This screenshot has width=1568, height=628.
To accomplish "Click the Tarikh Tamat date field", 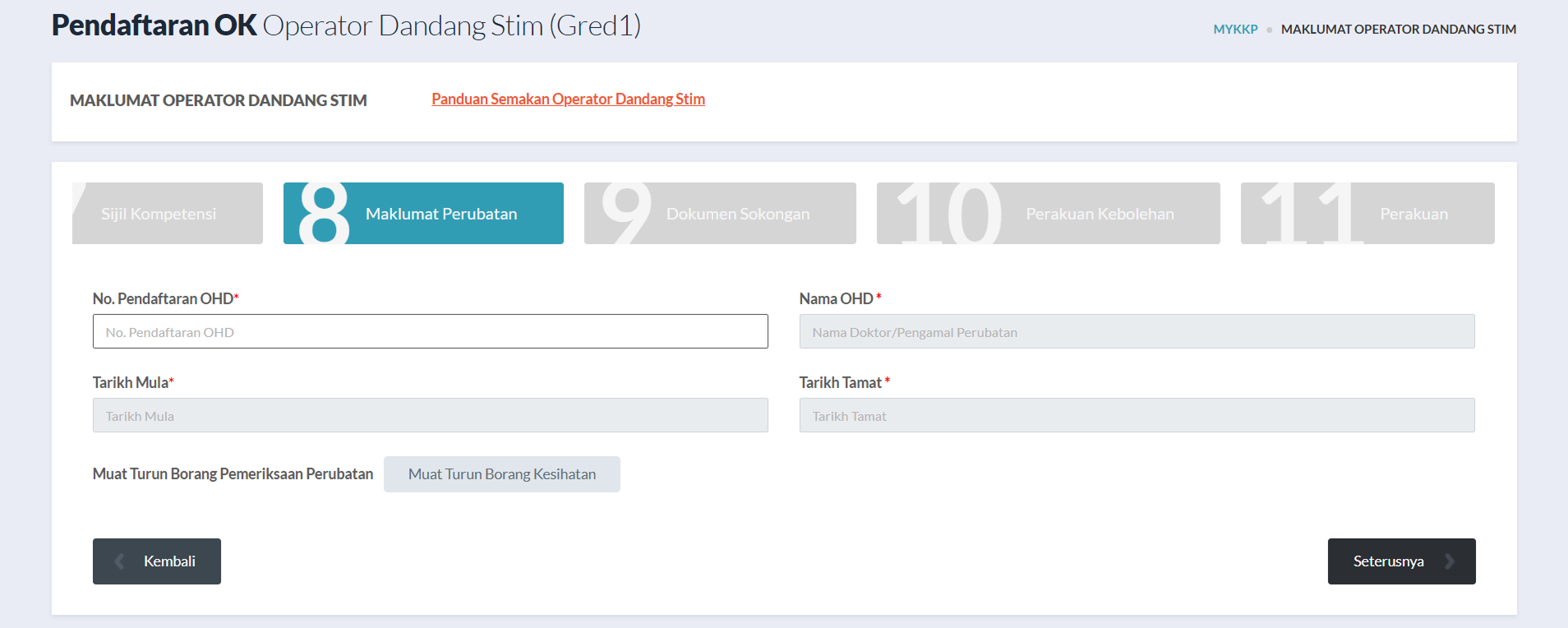I will point(1137,415).
